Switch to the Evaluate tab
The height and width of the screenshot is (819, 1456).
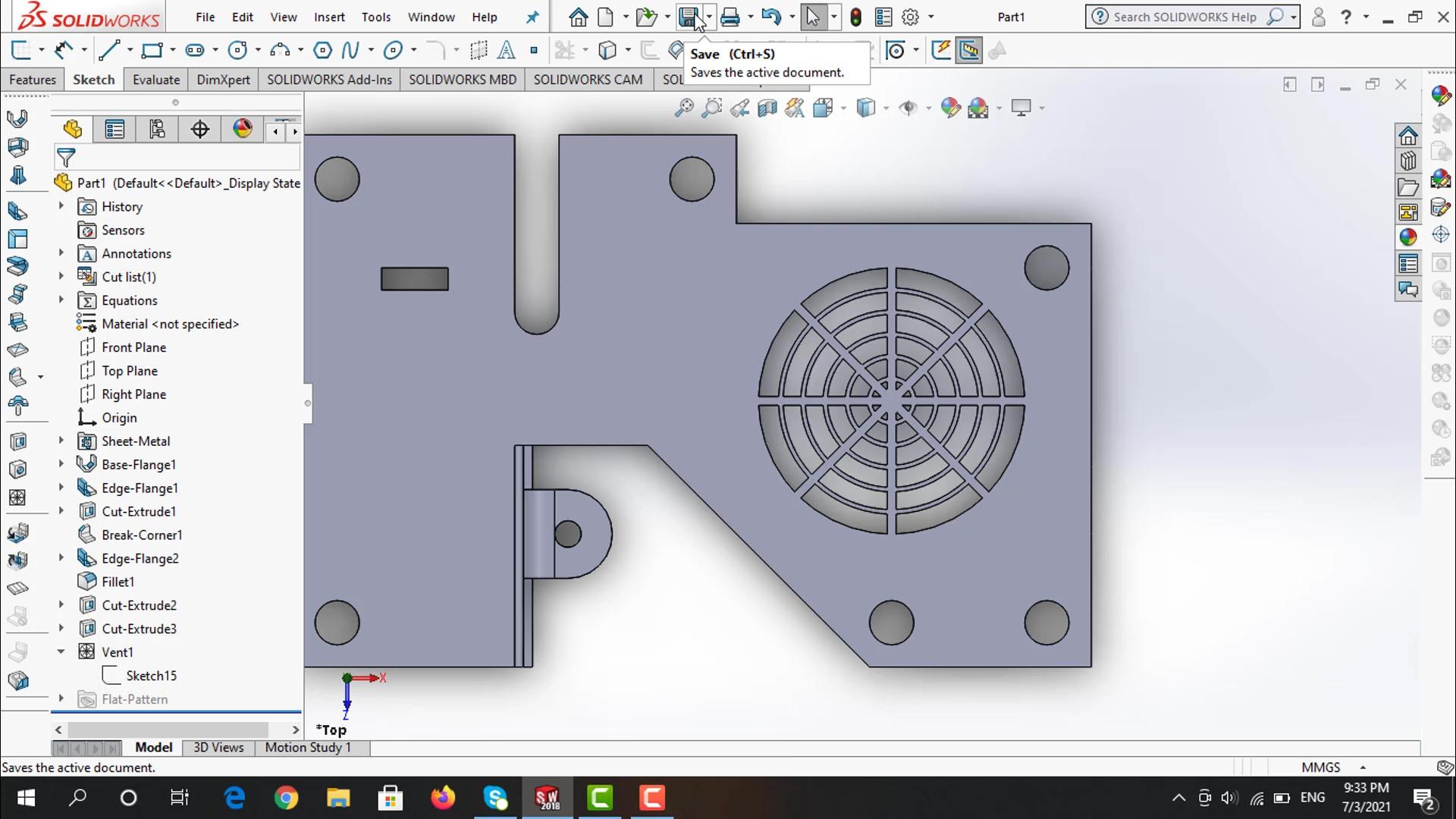(x=156, y=80)
